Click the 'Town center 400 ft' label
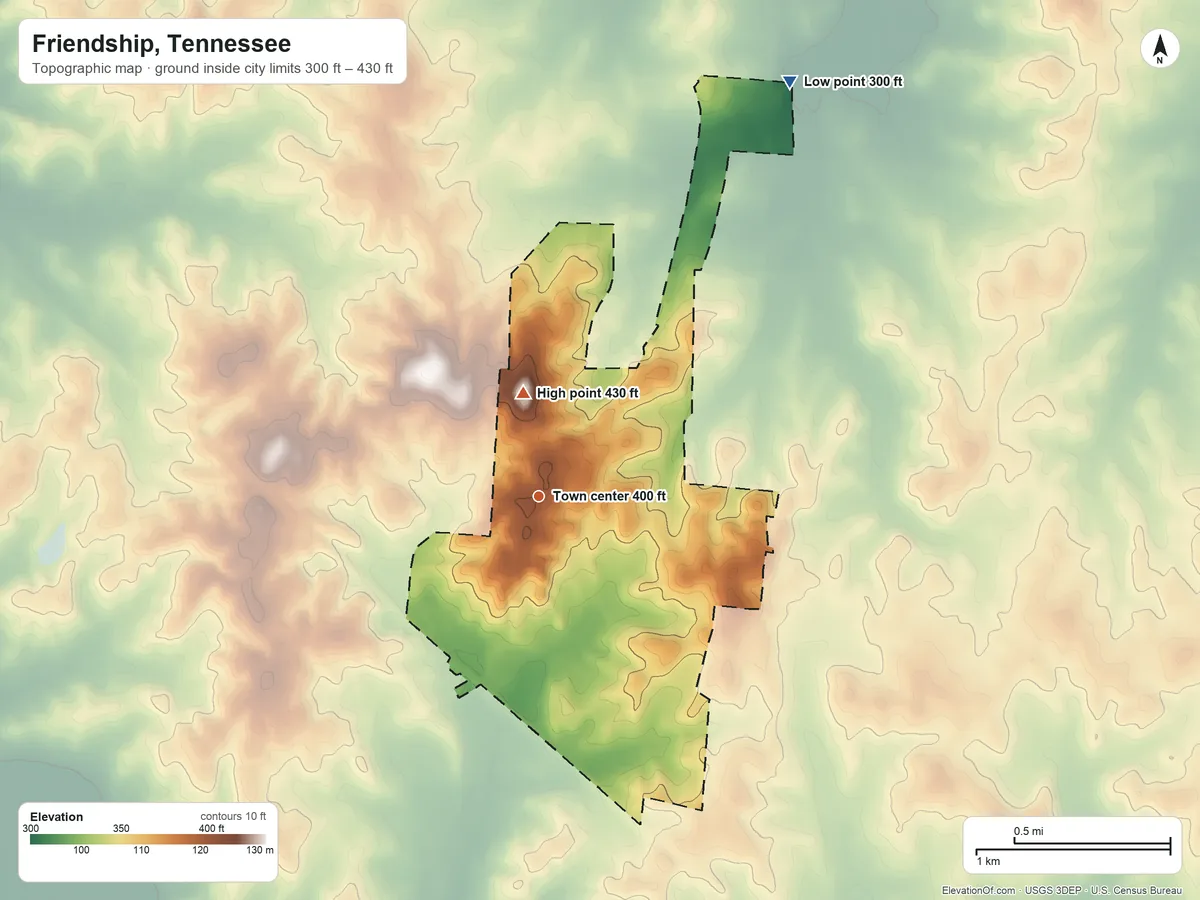 [x=609, y=496]
